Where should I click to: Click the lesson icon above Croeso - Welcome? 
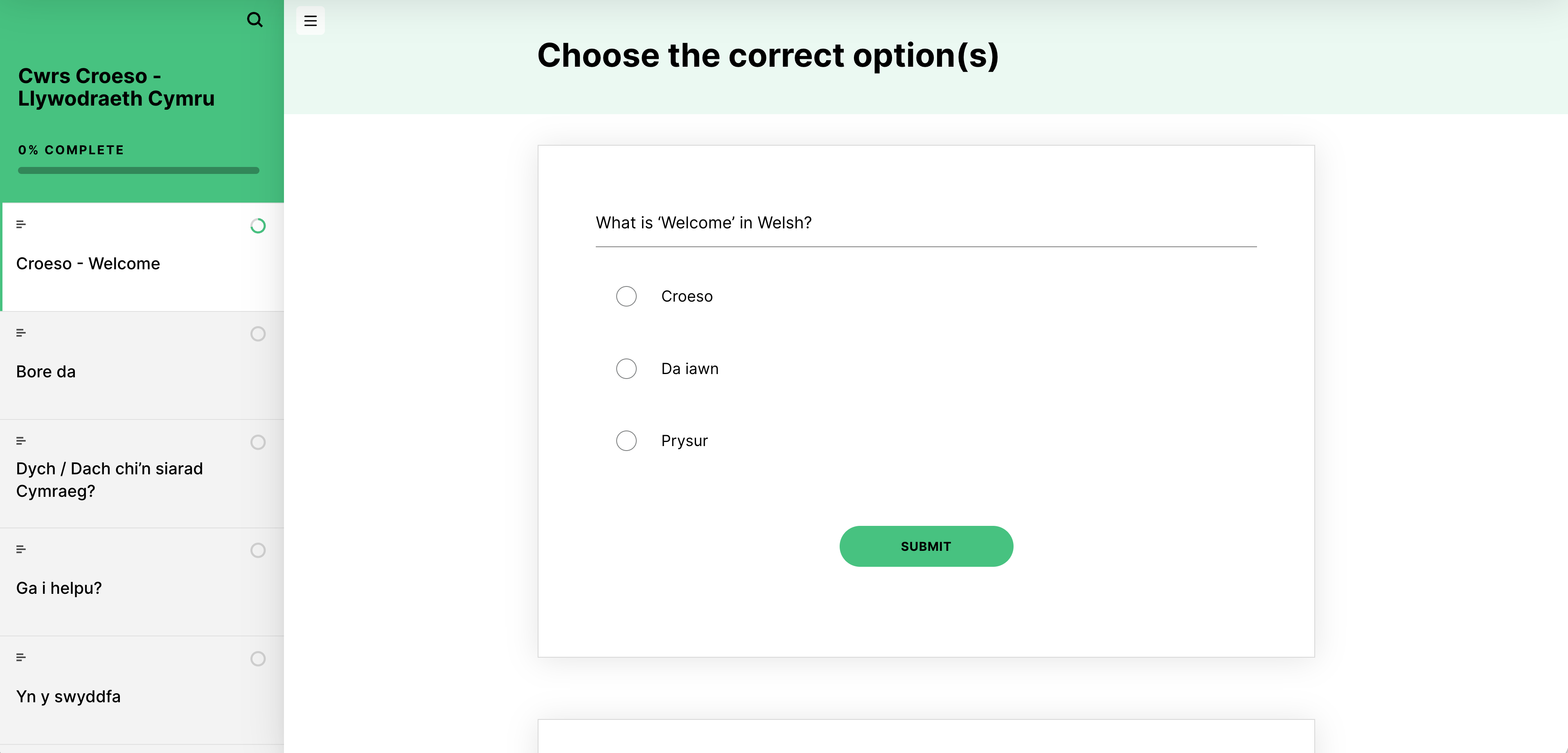point(21,225)
